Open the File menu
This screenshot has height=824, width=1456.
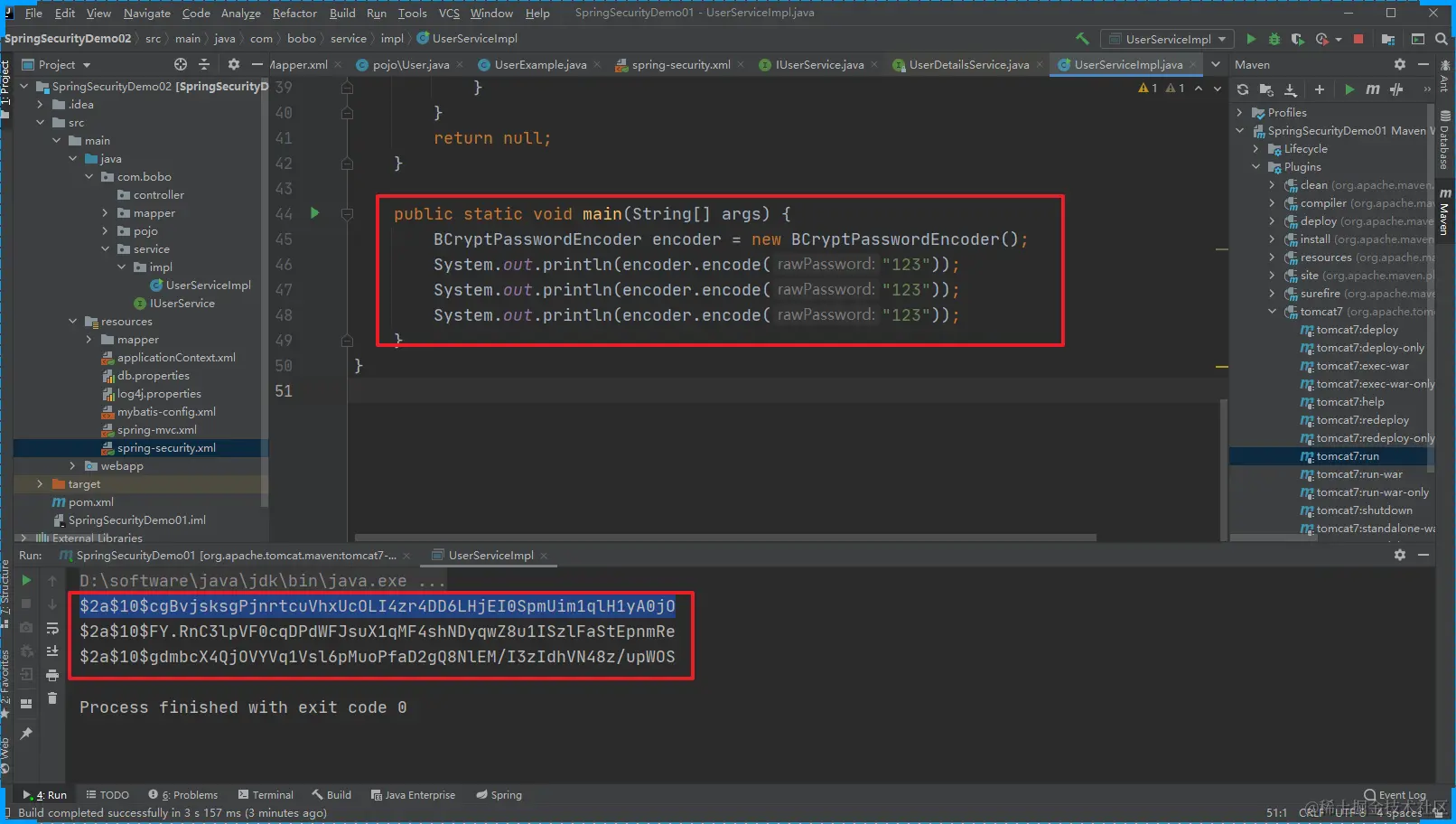point(33,13)
